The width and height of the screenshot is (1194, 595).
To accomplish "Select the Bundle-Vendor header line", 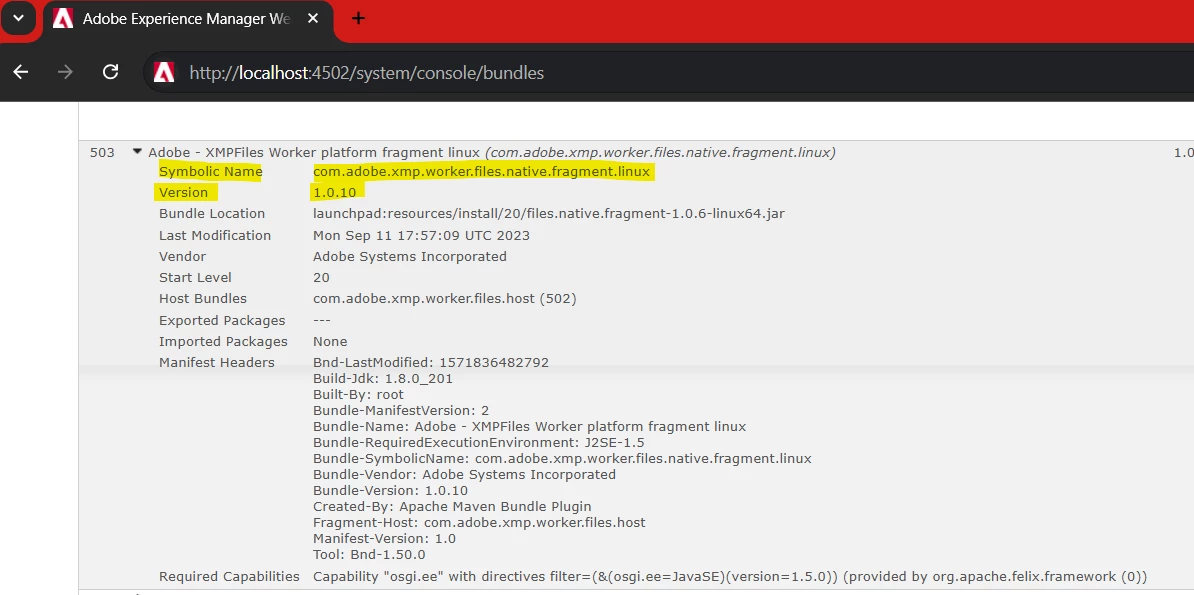I will [x=465, y=475].
